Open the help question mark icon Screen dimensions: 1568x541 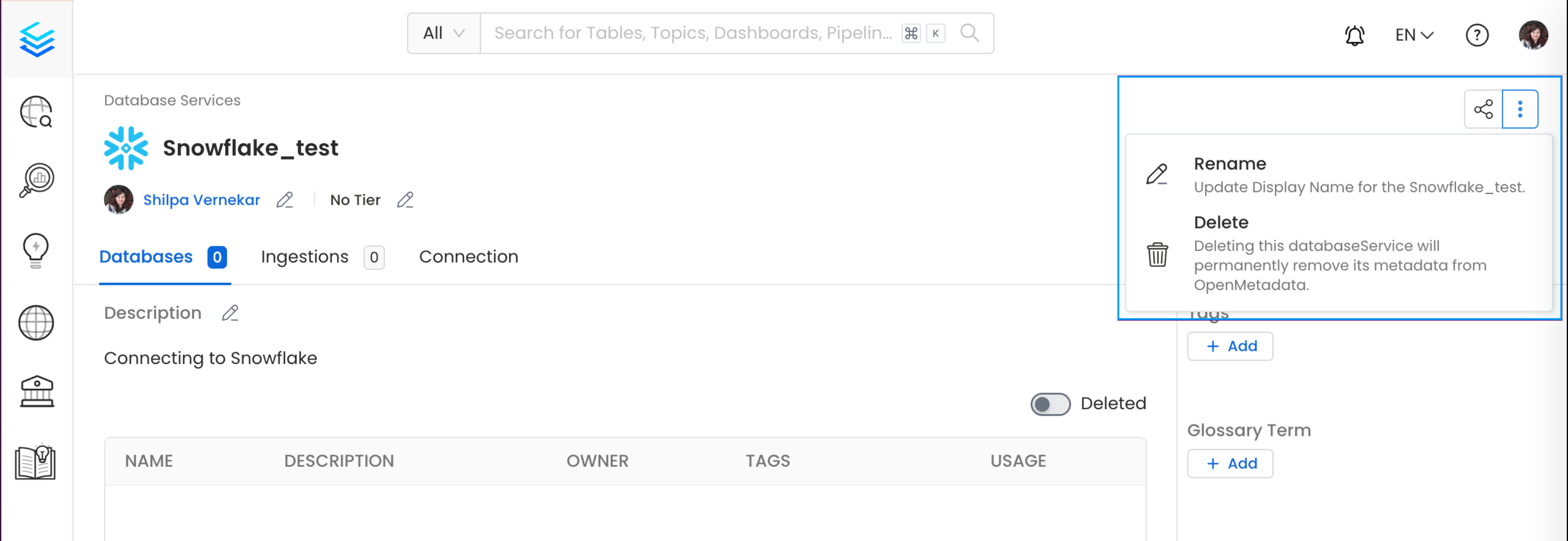click(1477, 35)
